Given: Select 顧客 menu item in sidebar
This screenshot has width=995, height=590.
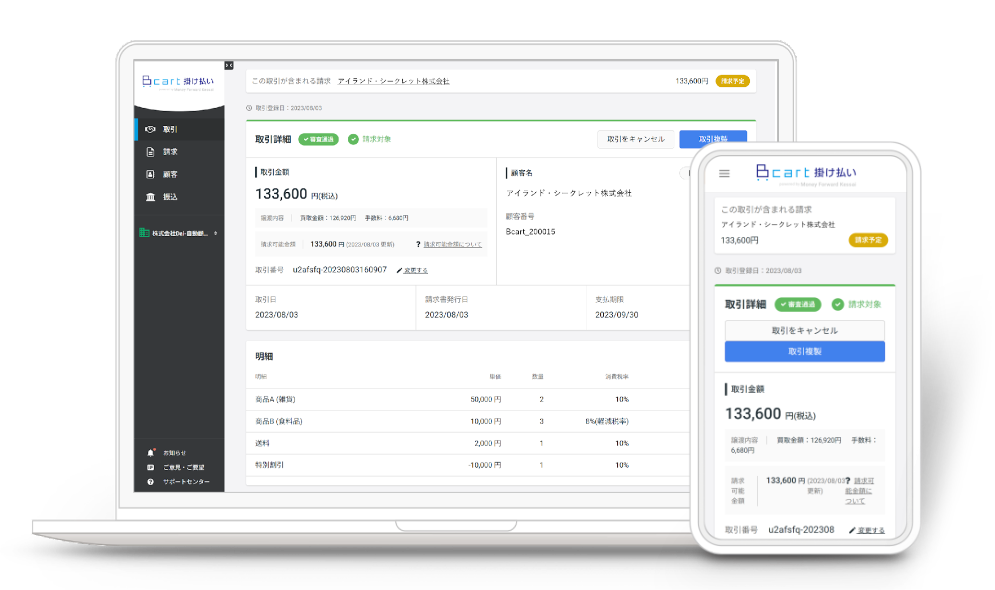Looking at the screenshot, I should pyautogui.click(x=170, y=174).
